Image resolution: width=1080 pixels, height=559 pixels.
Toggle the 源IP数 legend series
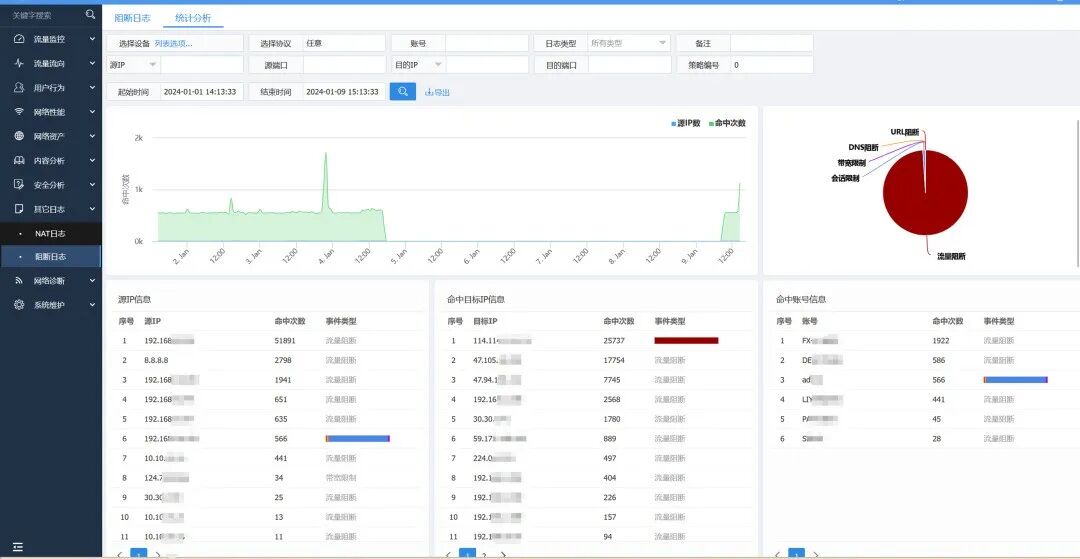coord(686,123)
